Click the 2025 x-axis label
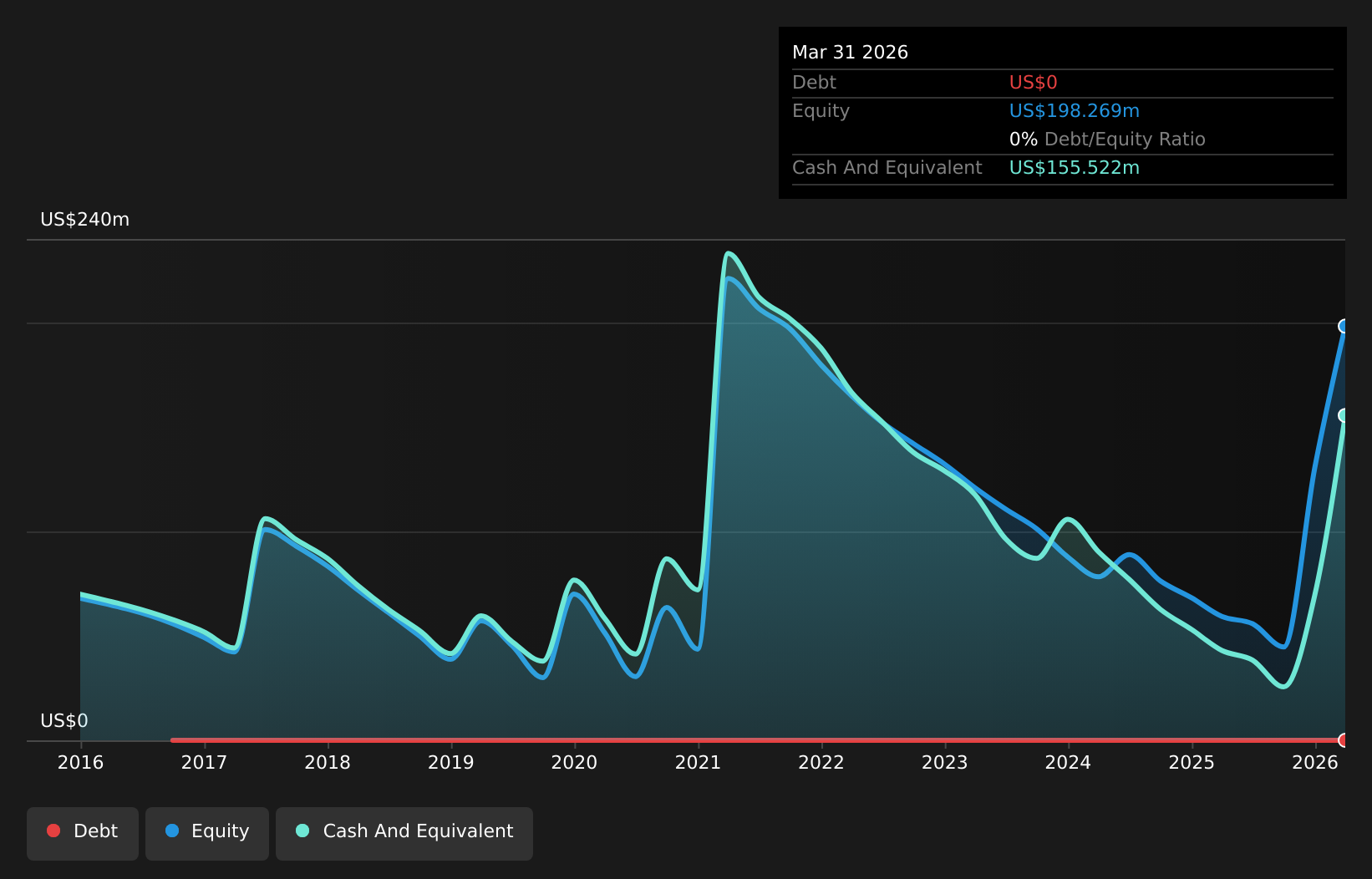The height and width of the screenshot is (879, 1372). point(1192,763)
